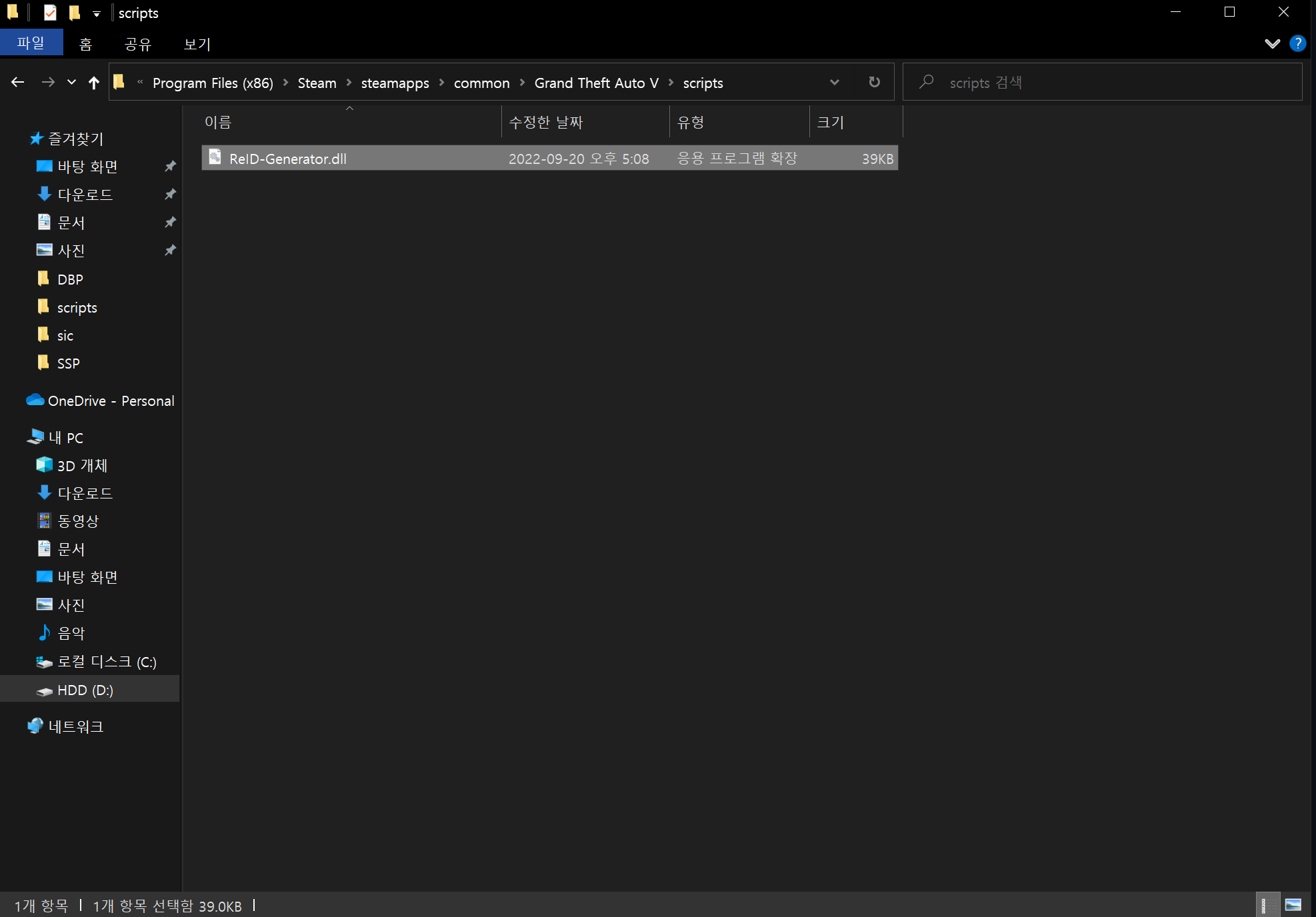Open the 네트워크 item in the sidebar

pyautogui.click(x=75, y=726)
